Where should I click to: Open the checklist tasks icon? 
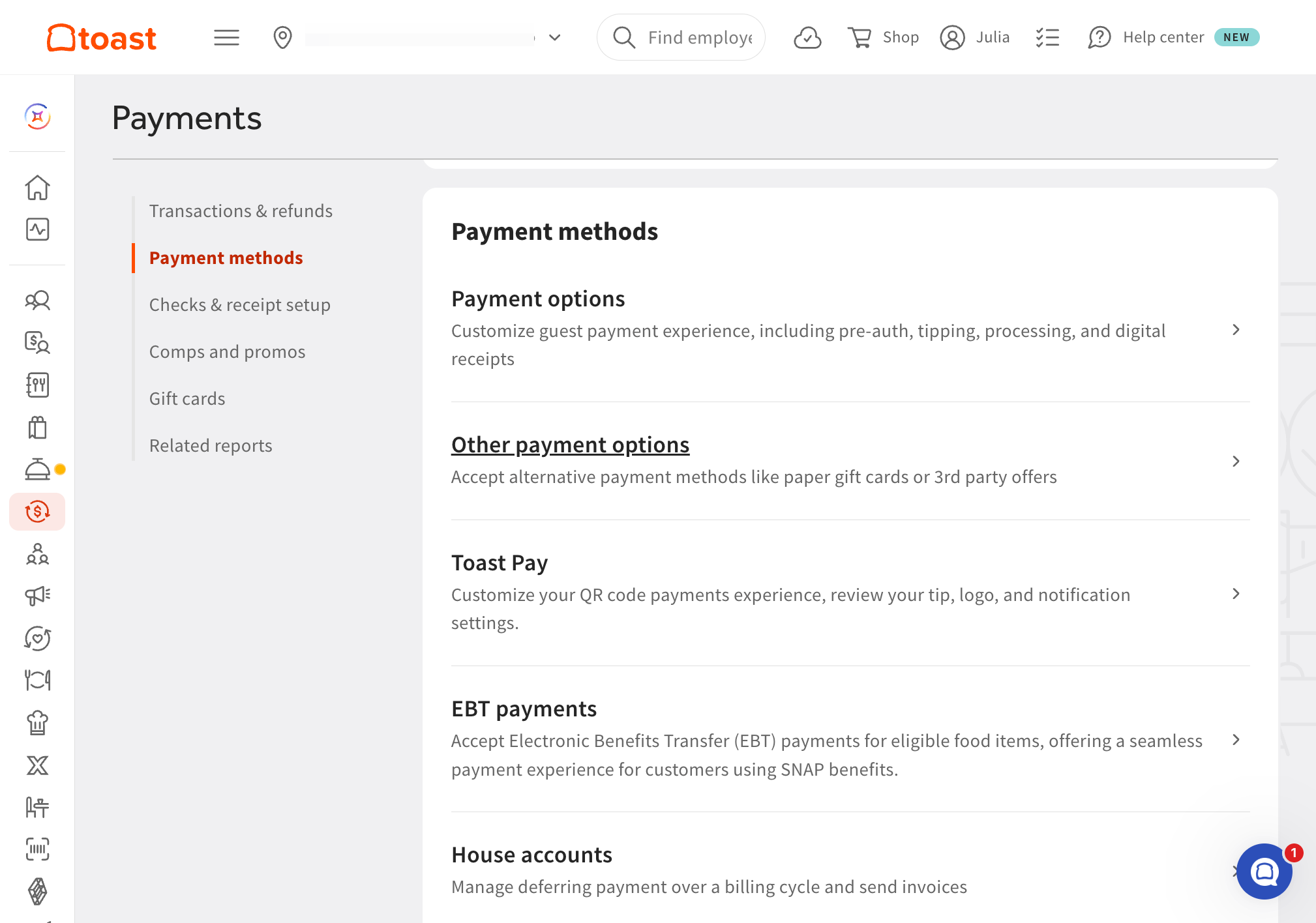click(1047, 38)
